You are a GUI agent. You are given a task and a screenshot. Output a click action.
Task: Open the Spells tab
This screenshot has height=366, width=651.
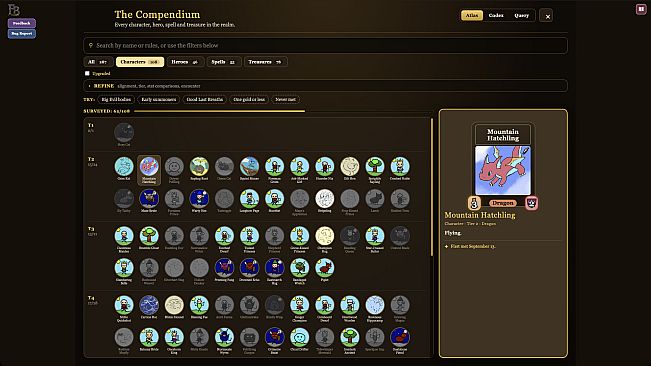point(224,62)
